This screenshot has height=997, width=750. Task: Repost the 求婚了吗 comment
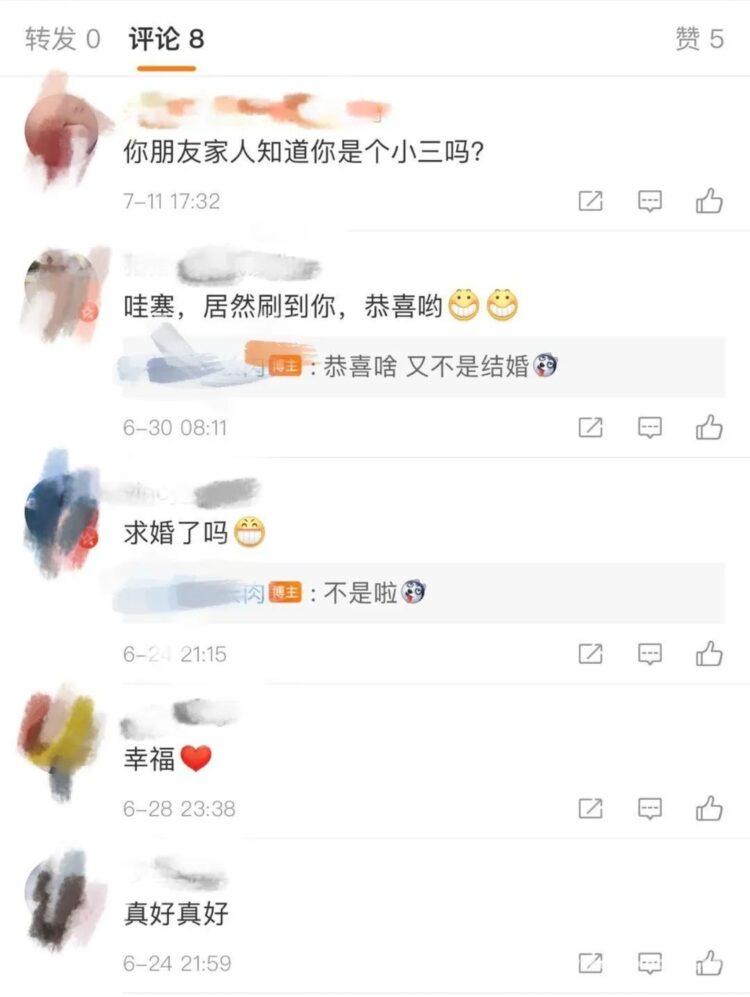click(590, 654)
